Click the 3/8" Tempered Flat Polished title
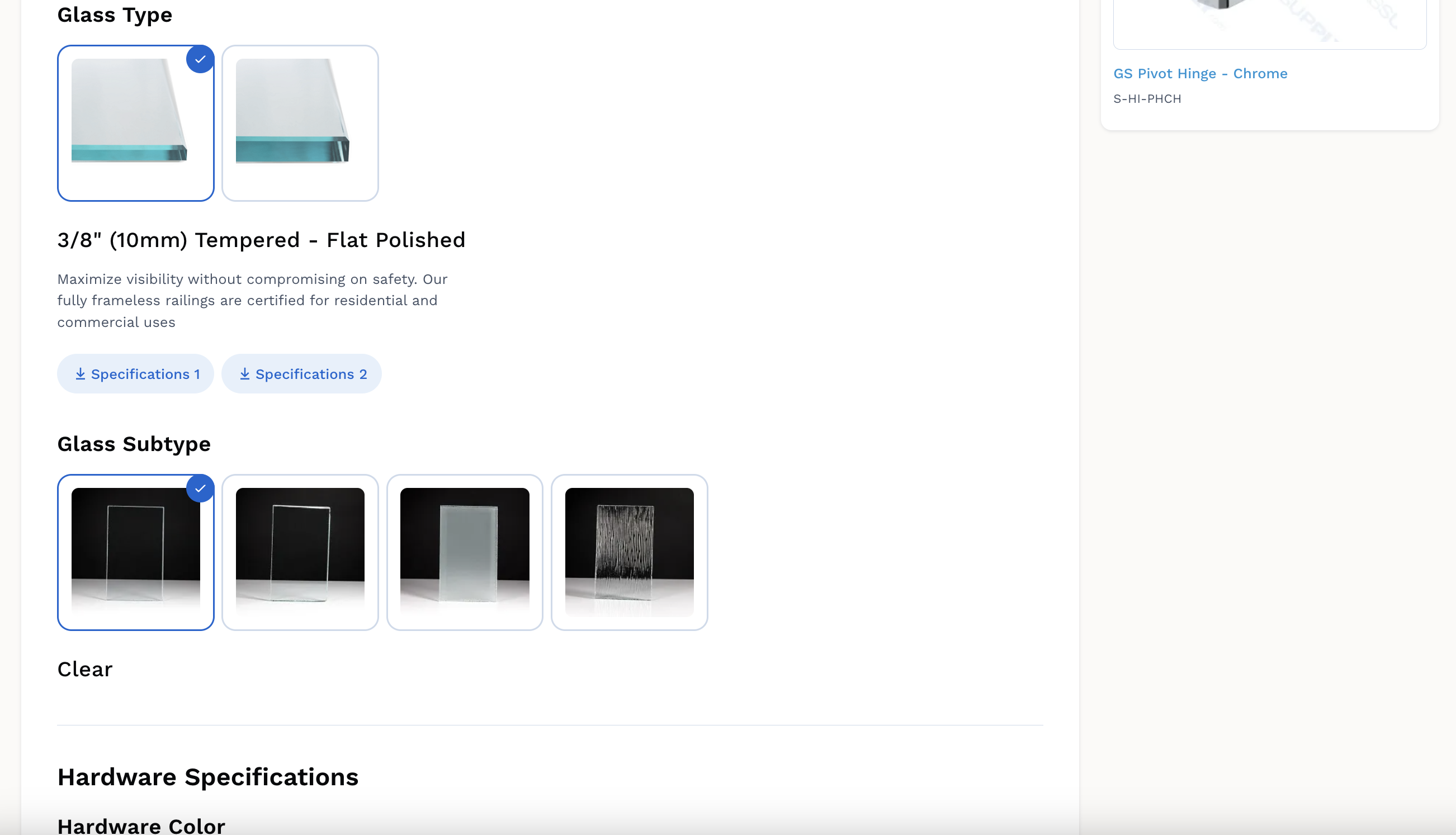Viewport: 1456px width, 835px height. coord(262,240)
